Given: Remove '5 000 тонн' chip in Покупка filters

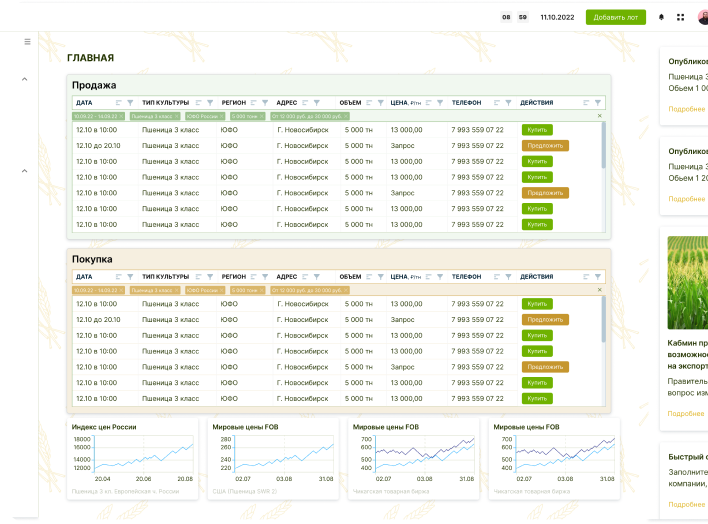Looking at the screenshot, I should 261,290.
